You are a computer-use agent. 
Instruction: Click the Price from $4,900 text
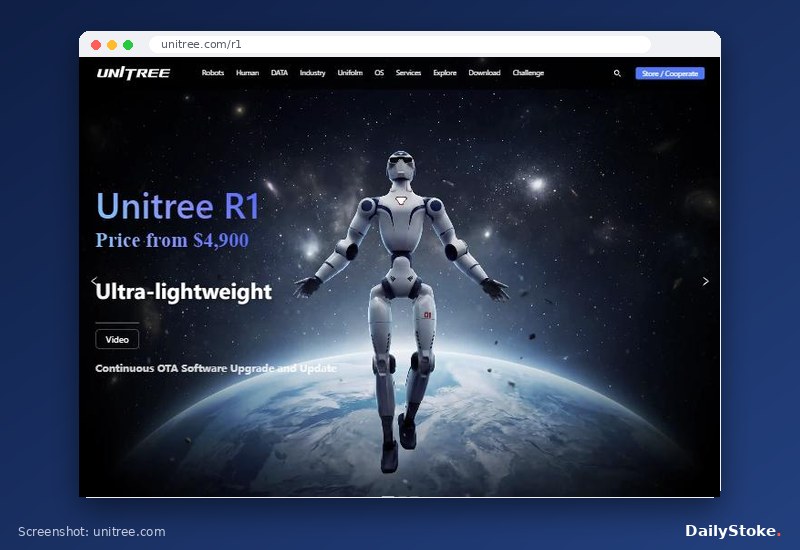172,240
